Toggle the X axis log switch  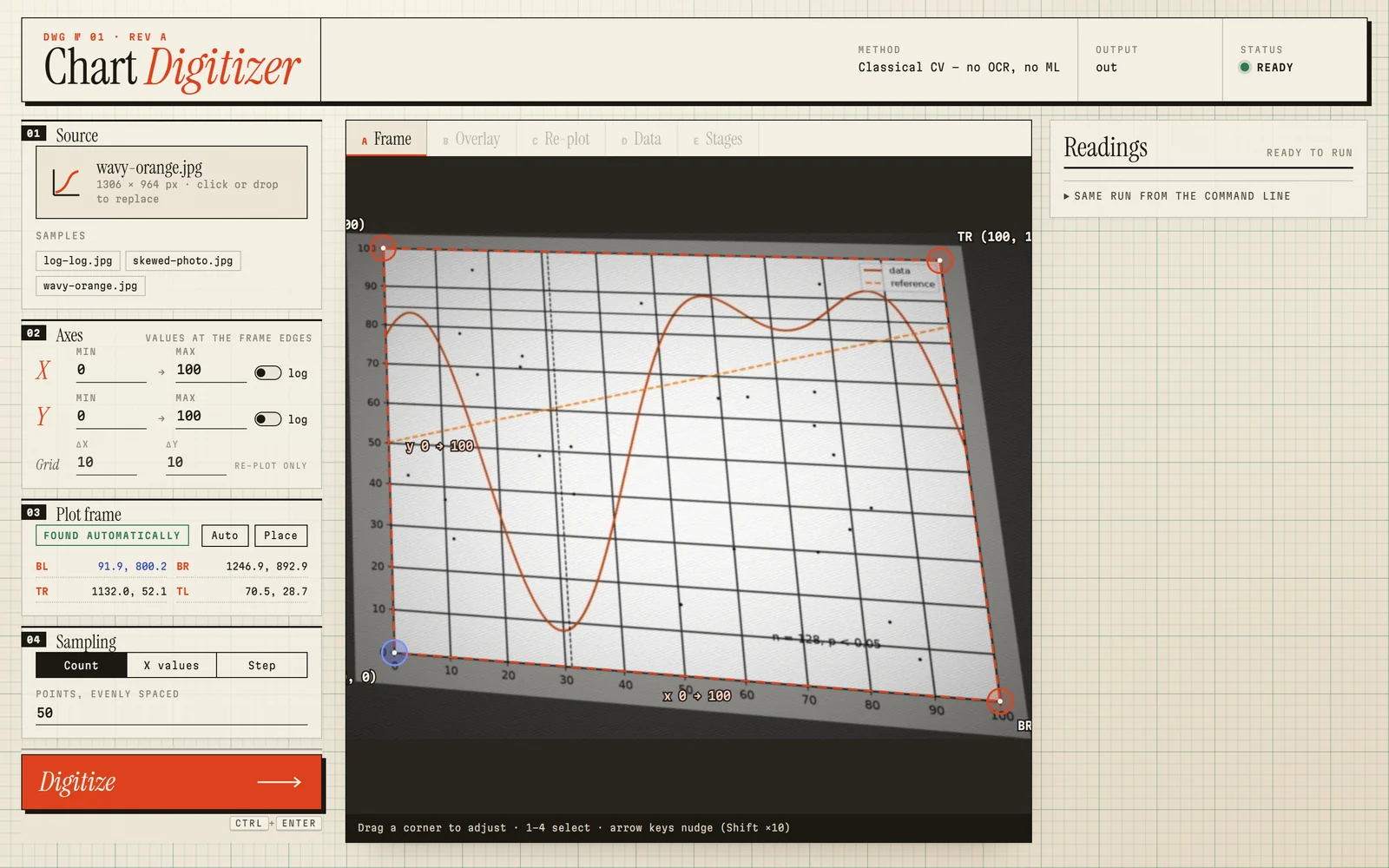(x=267, y=373)
